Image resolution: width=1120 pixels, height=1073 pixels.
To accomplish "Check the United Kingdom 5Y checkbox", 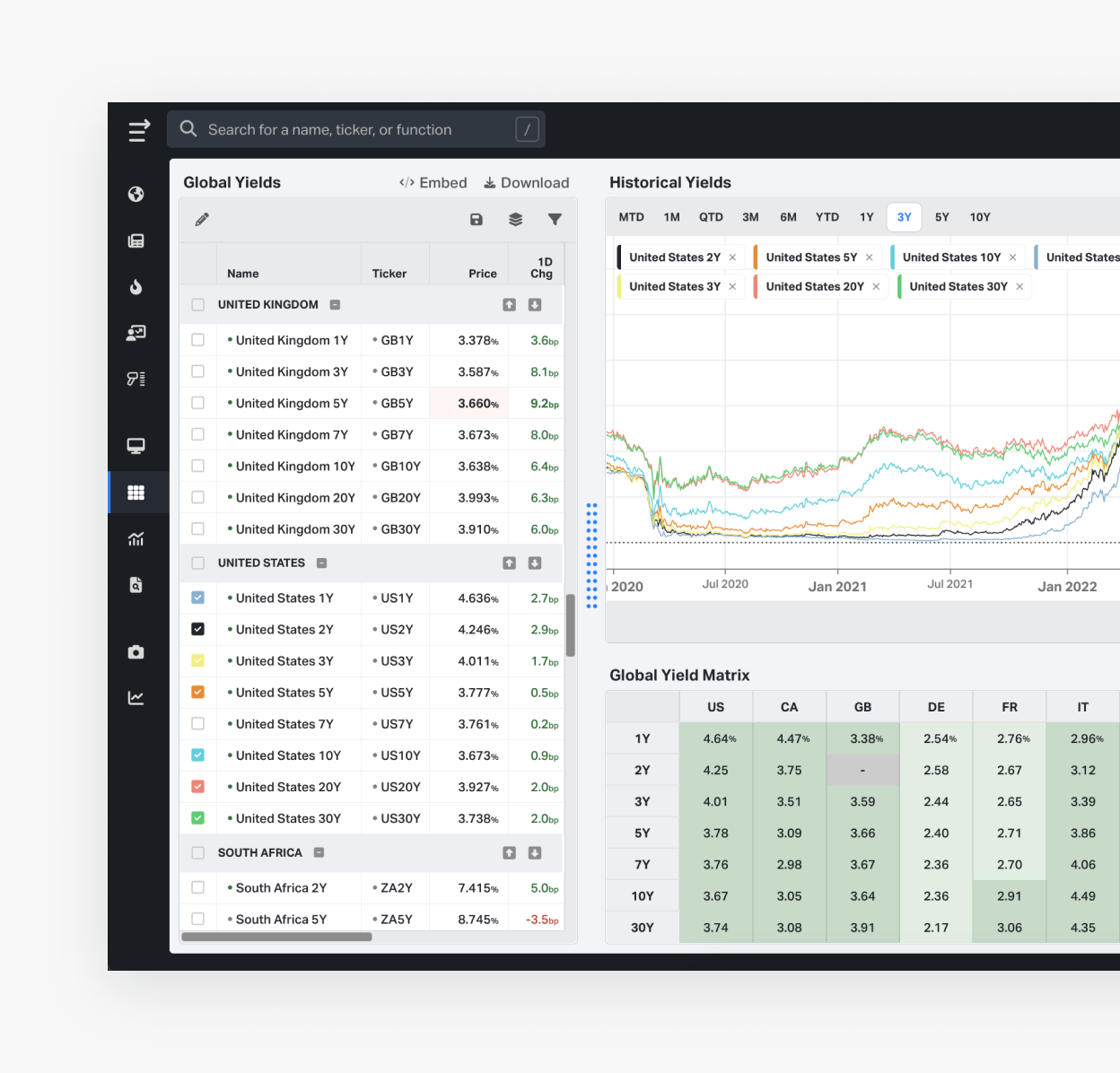I will point(198,404).
